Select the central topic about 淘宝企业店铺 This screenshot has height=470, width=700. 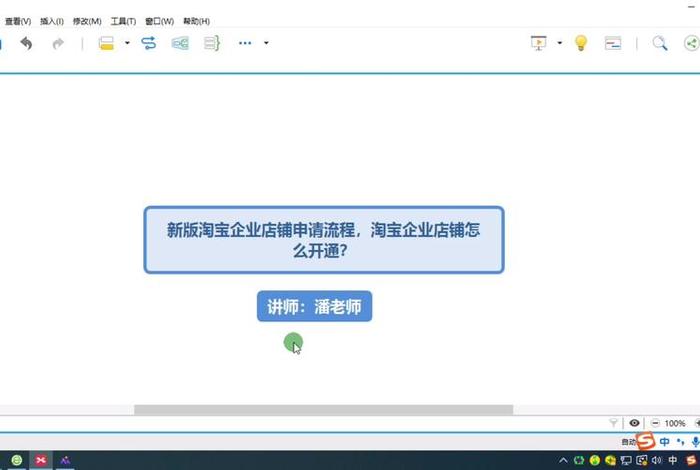324,240
